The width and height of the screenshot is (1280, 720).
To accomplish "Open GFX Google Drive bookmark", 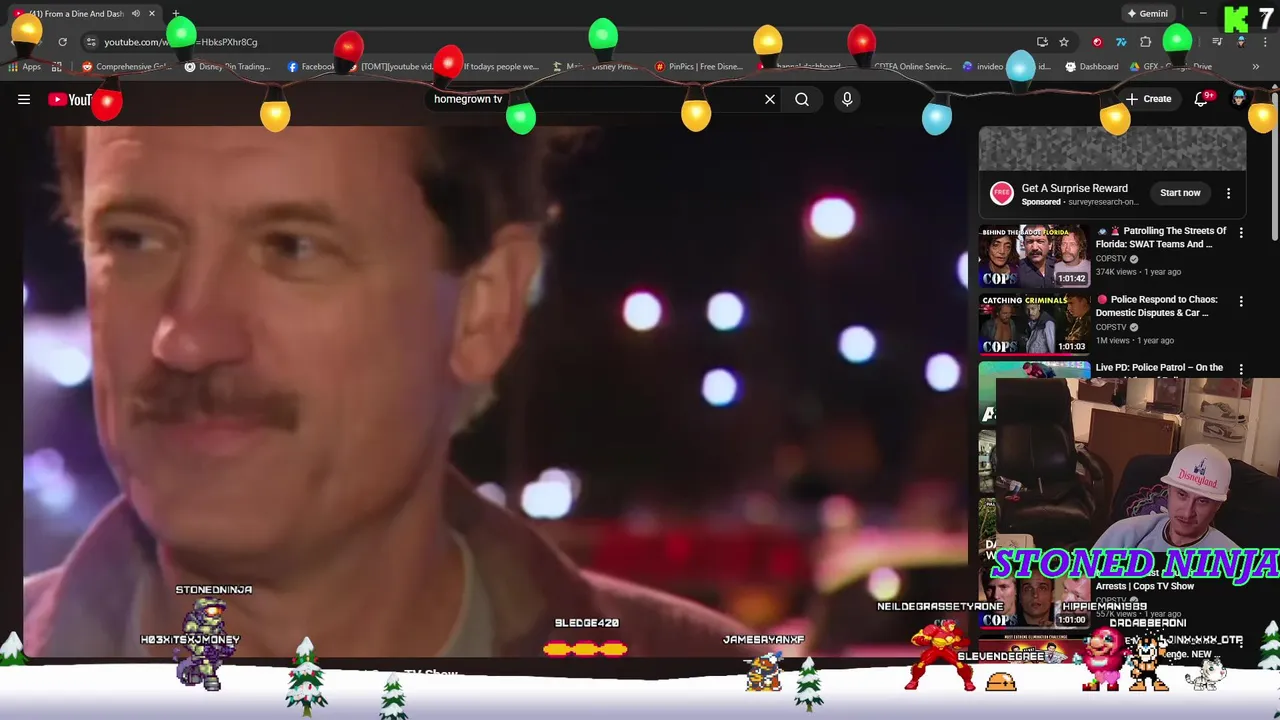I will pyautogui.click(x=1170, y=67).
